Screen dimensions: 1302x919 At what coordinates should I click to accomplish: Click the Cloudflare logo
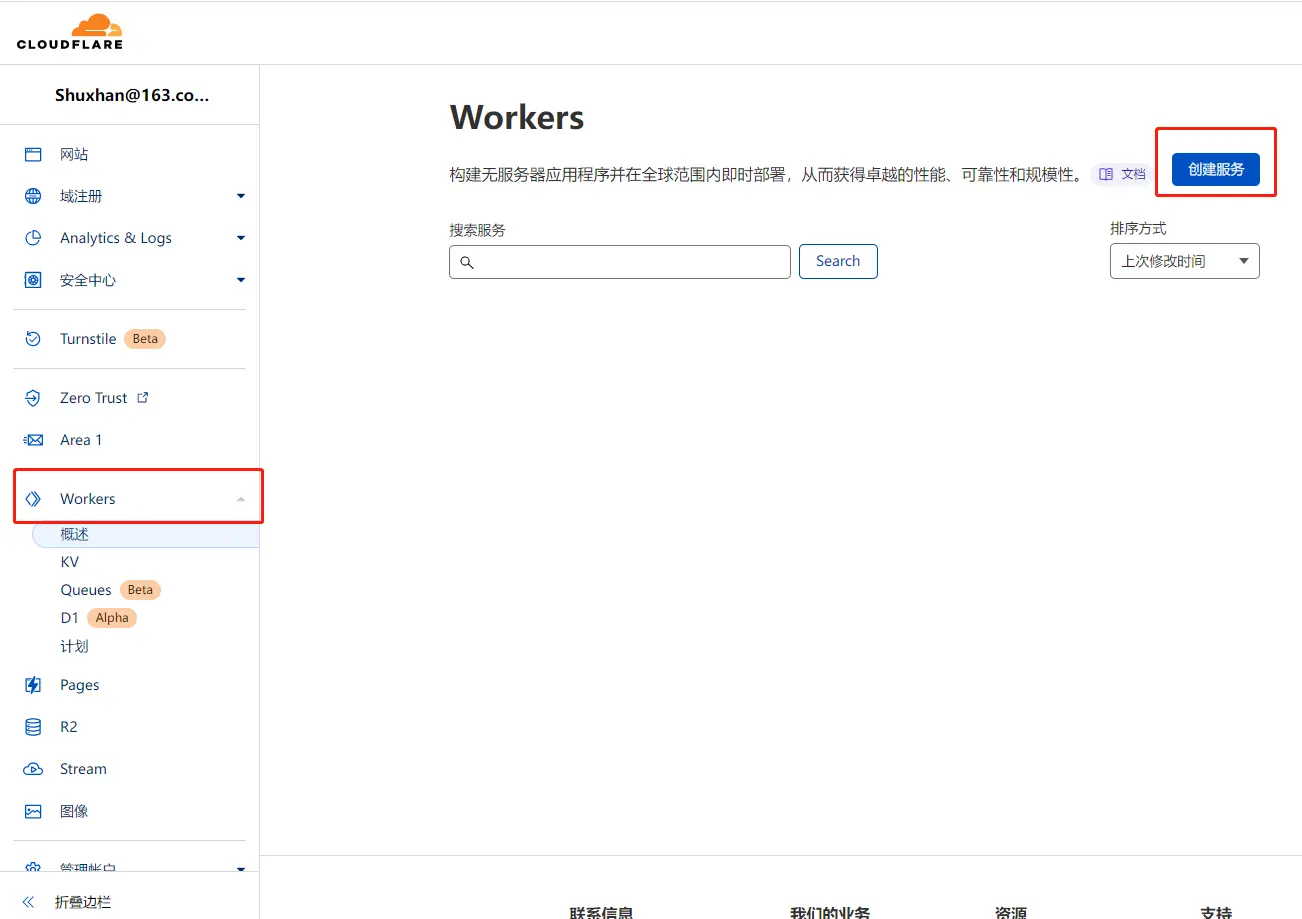(70, 32)
